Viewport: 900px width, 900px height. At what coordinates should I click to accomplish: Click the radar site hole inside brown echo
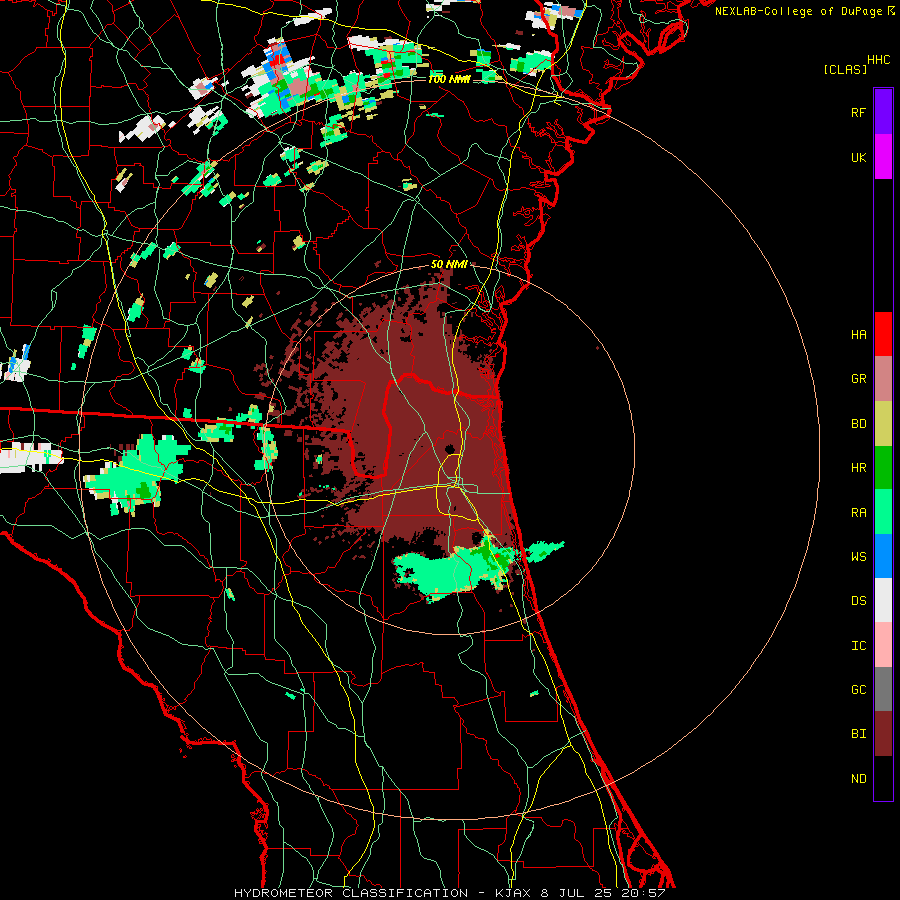449,449
